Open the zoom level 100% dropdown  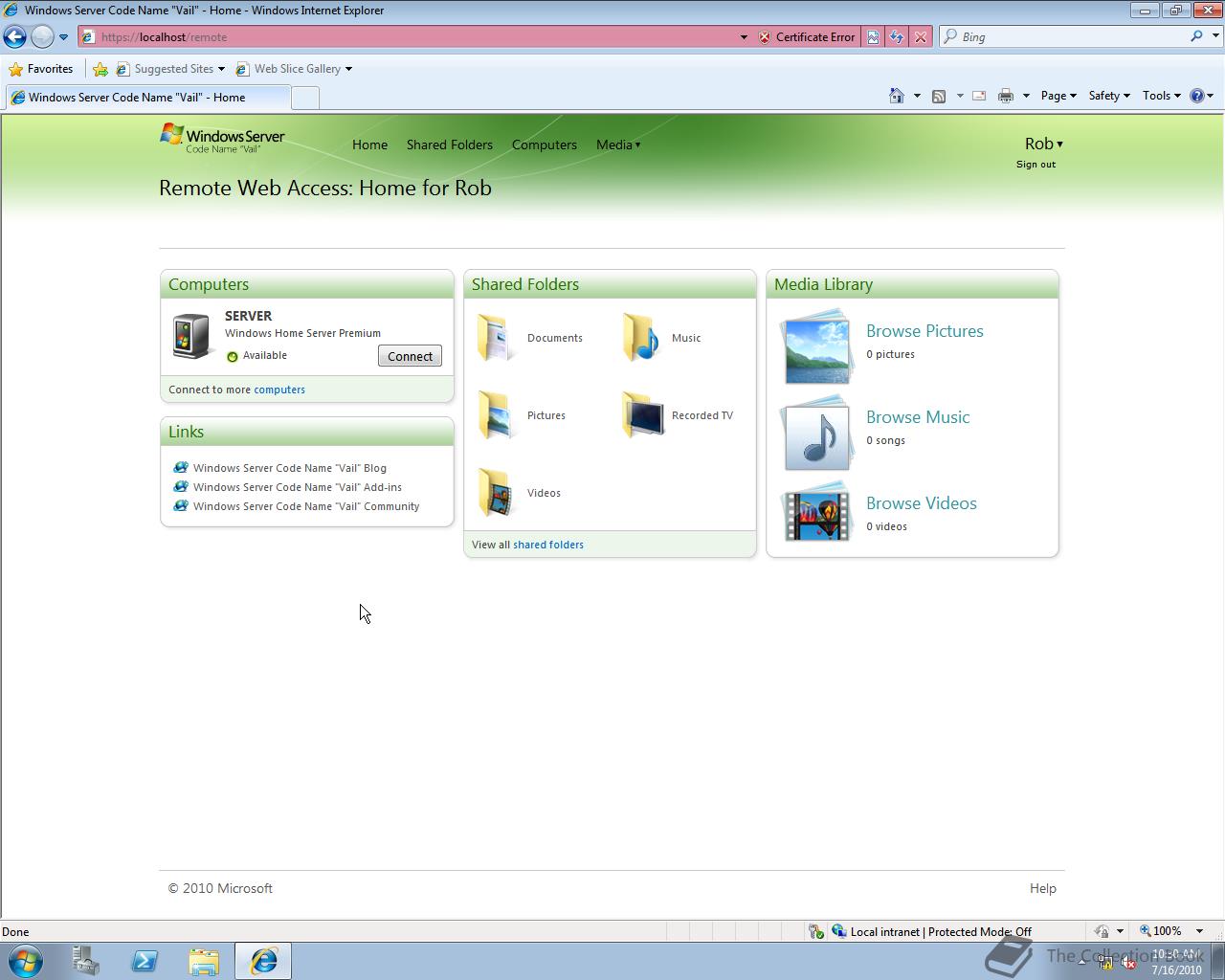[1199, 931]
